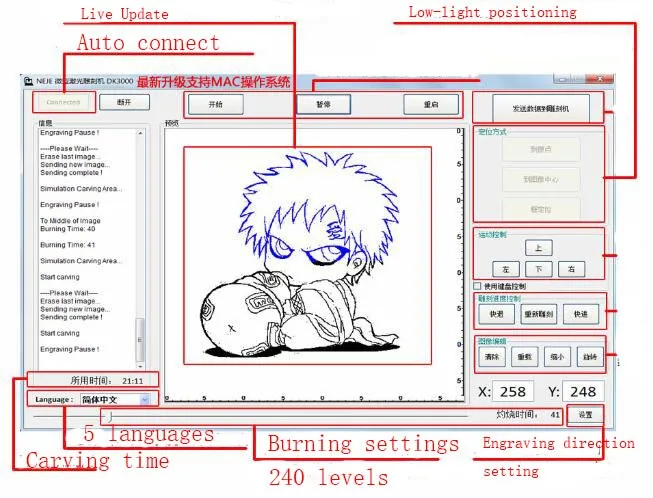Open the Language dropdown showing 简体中文
653x498 pixels.
tap(115, 400)
